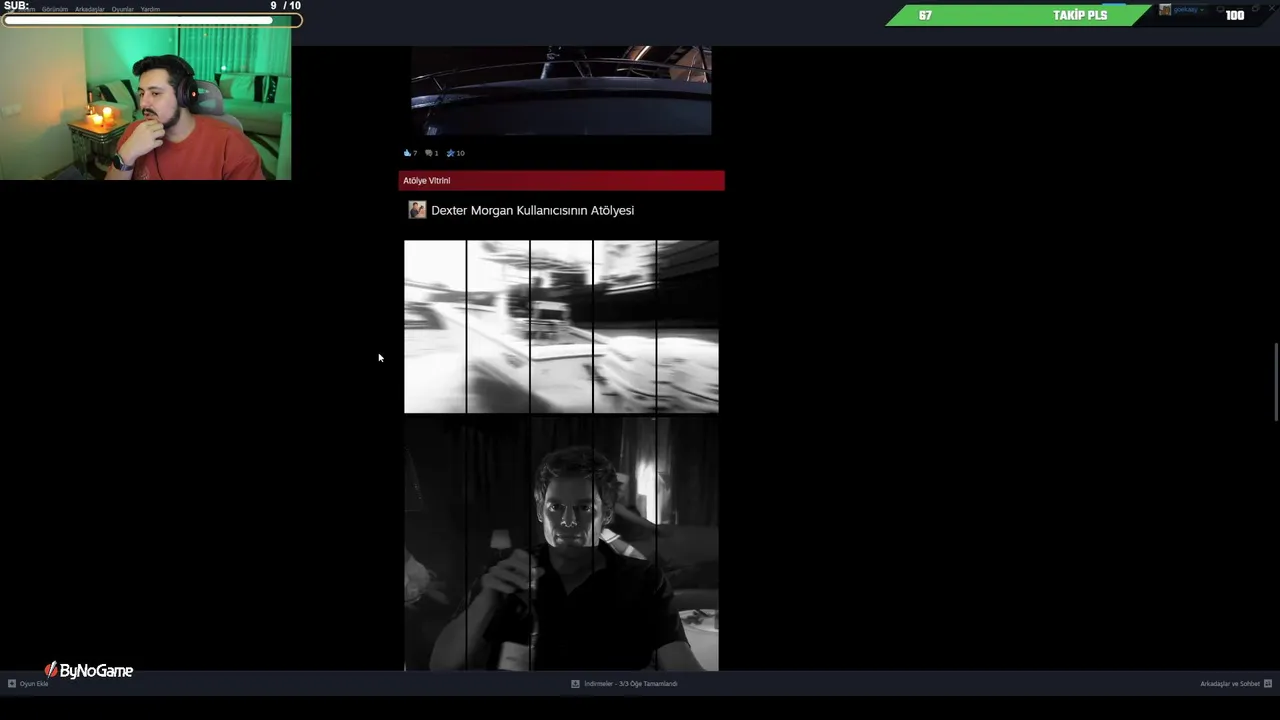Image resolution: width=1280 pixels, height=720 pixels.
Task: Open the Oyunlar menu
Action: 123,9
